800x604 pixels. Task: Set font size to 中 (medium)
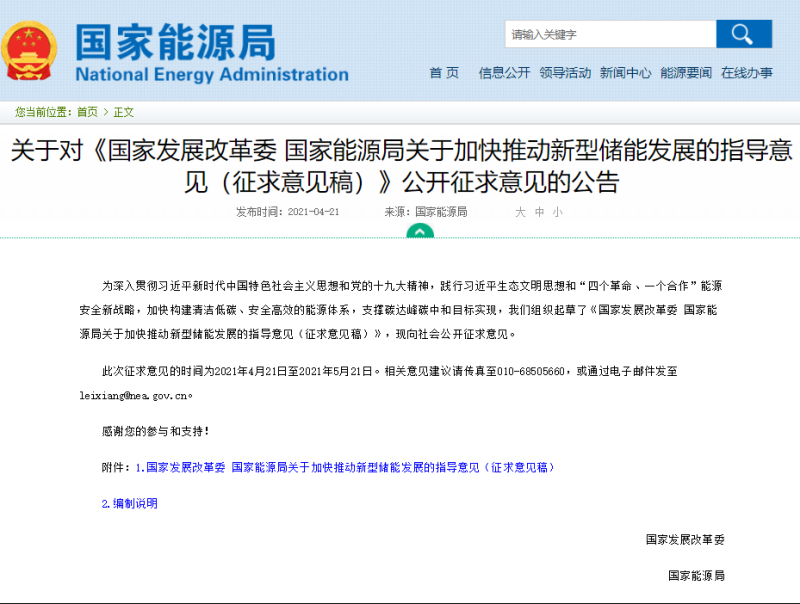click(539, 212)
